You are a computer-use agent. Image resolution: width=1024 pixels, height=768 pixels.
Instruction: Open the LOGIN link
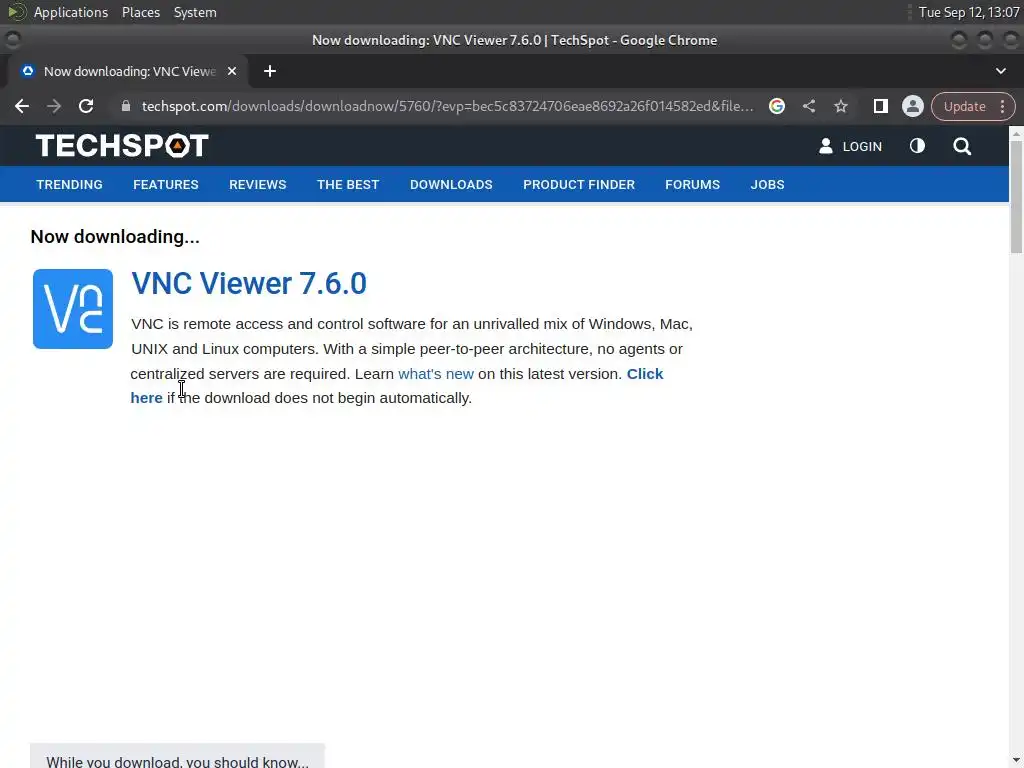point(862,146)
